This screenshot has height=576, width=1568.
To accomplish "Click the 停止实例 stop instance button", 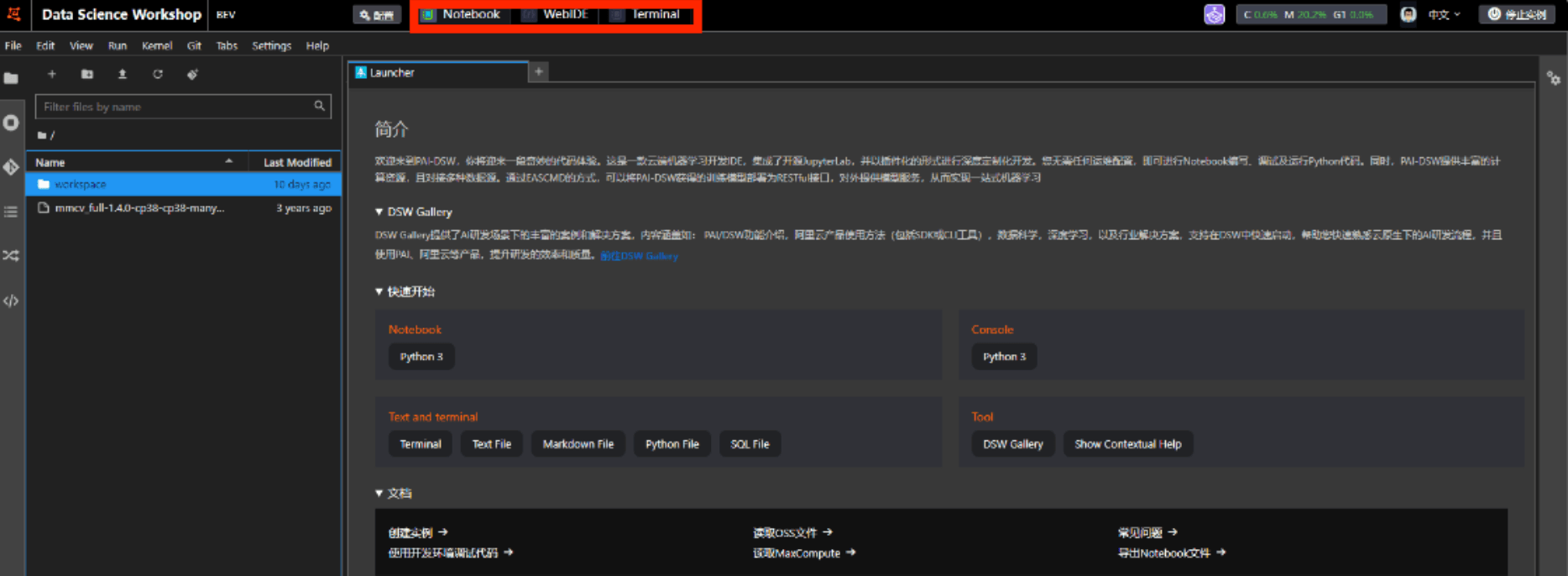I will point(1517,14).
